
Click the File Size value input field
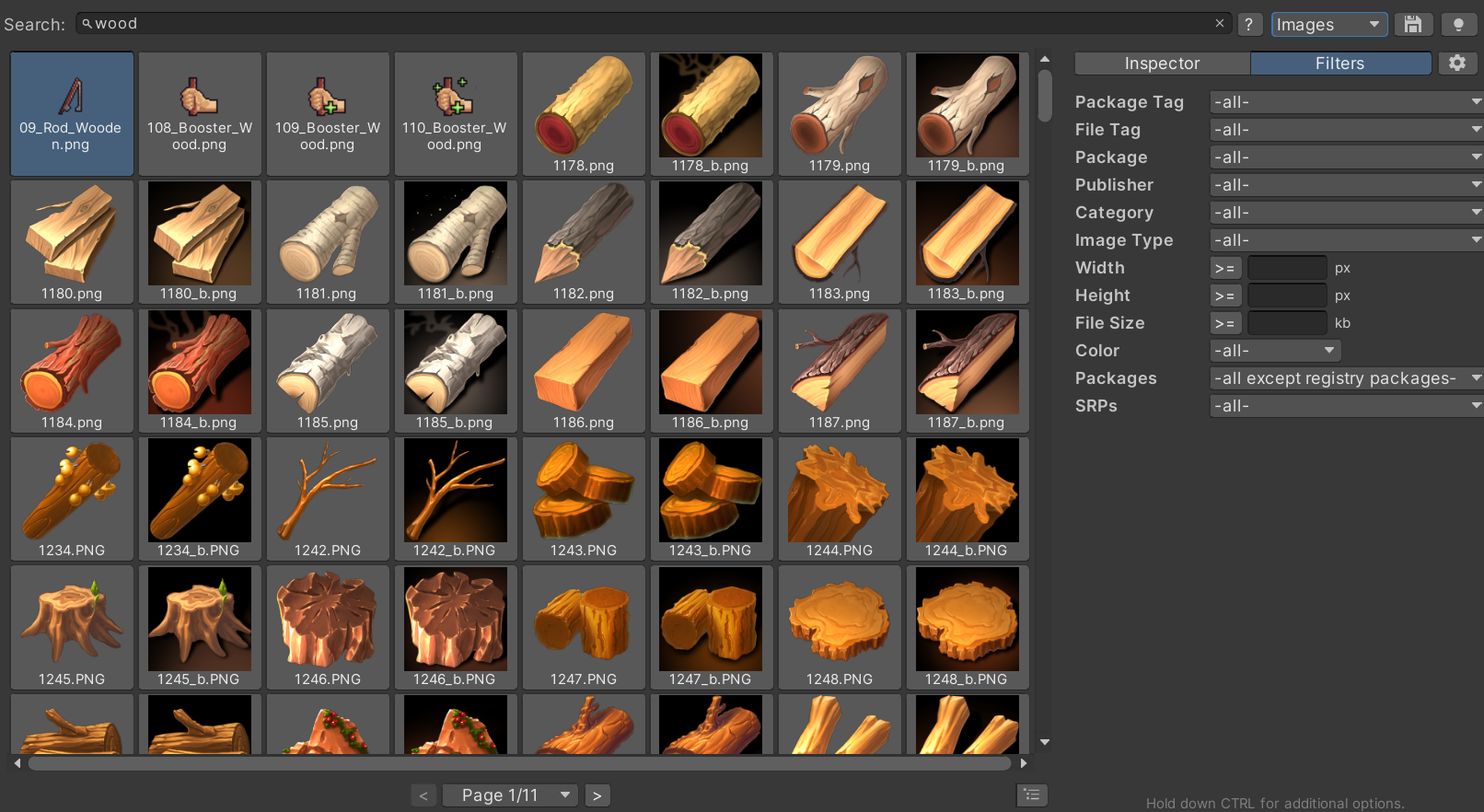coord(1287,323)
